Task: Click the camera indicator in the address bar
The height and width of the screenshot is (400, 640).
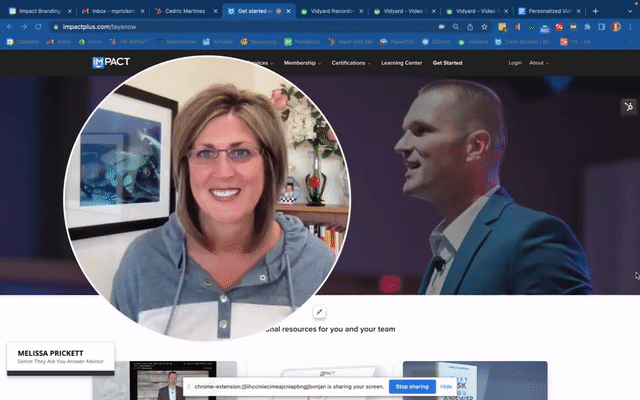Action: tap(442, 27)
